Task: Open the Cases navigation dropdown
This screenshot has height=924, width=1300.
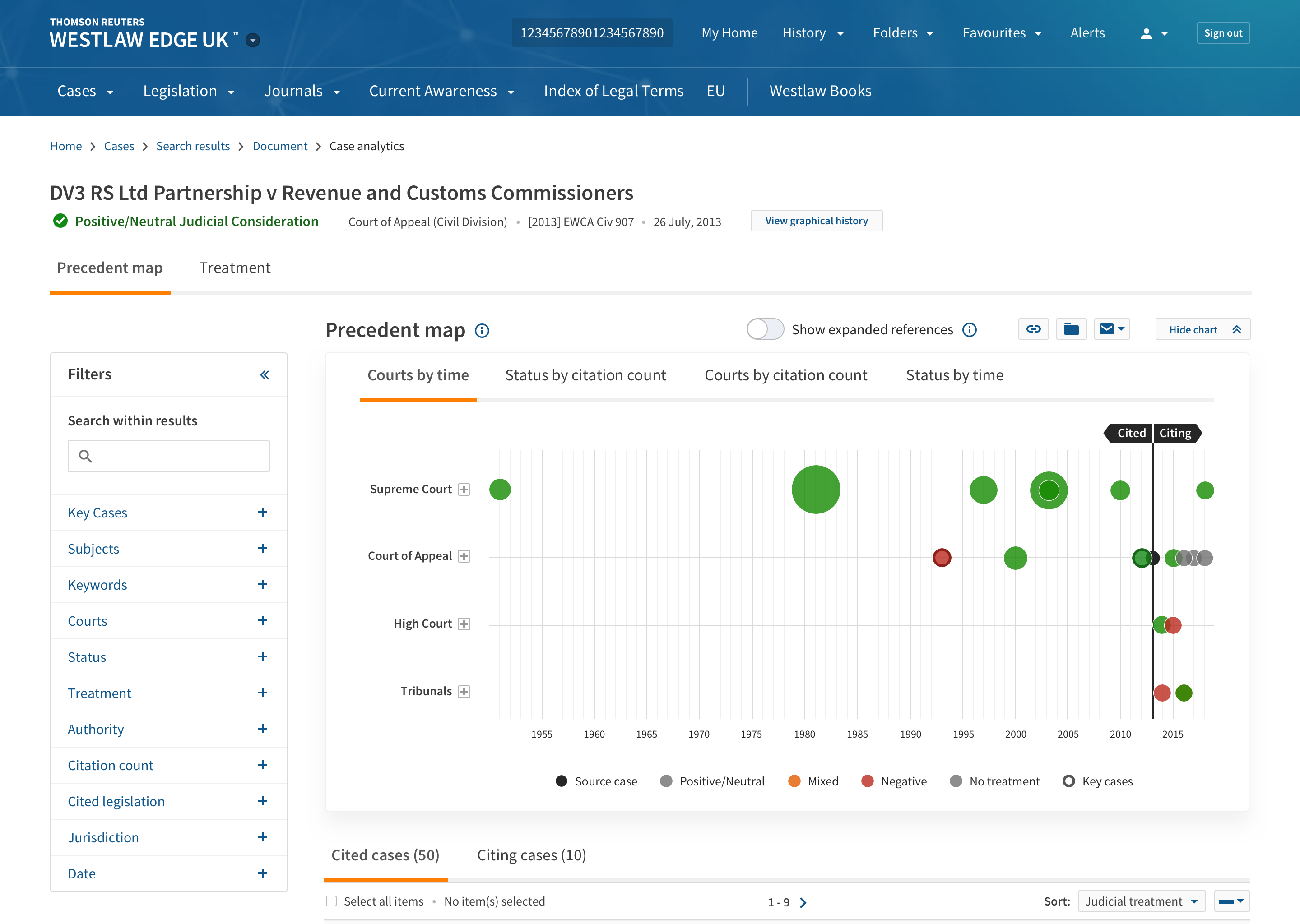Action: (85, 91)
